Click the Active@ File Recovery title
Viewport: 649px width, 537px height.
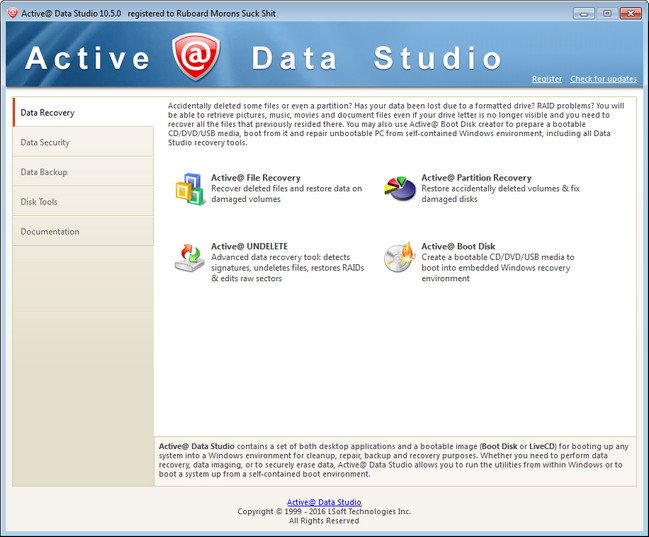click(256, 178)
